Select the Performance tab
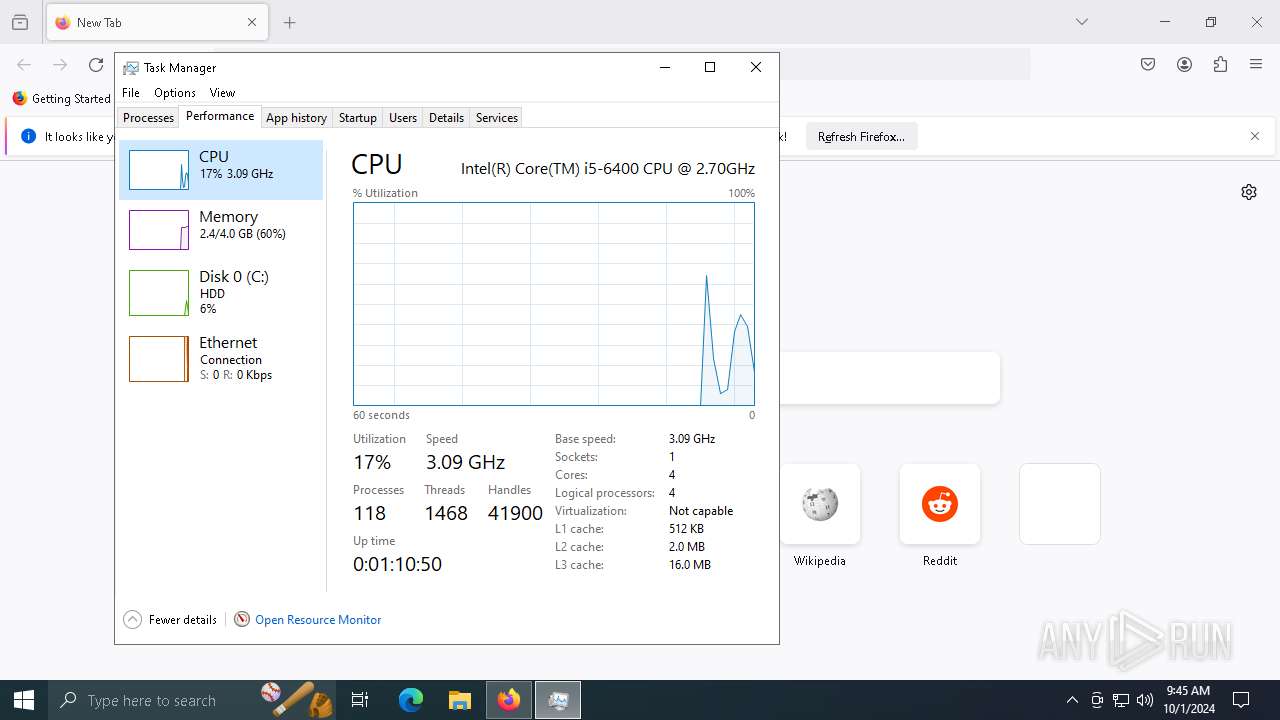This screenshot has height=720, width=1280. 220,116
